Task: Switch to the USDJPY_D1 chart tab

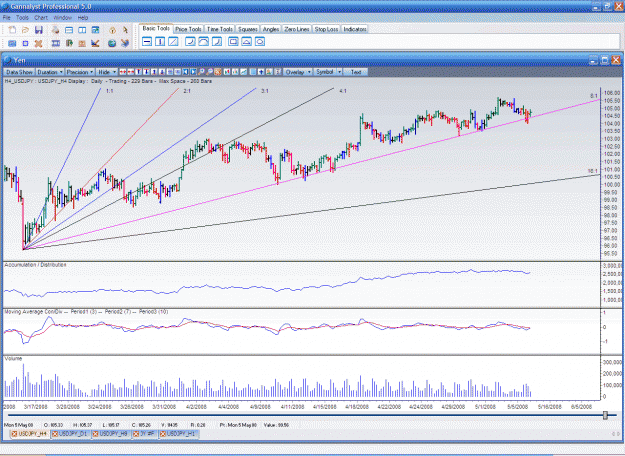Action: click(71, 434)
